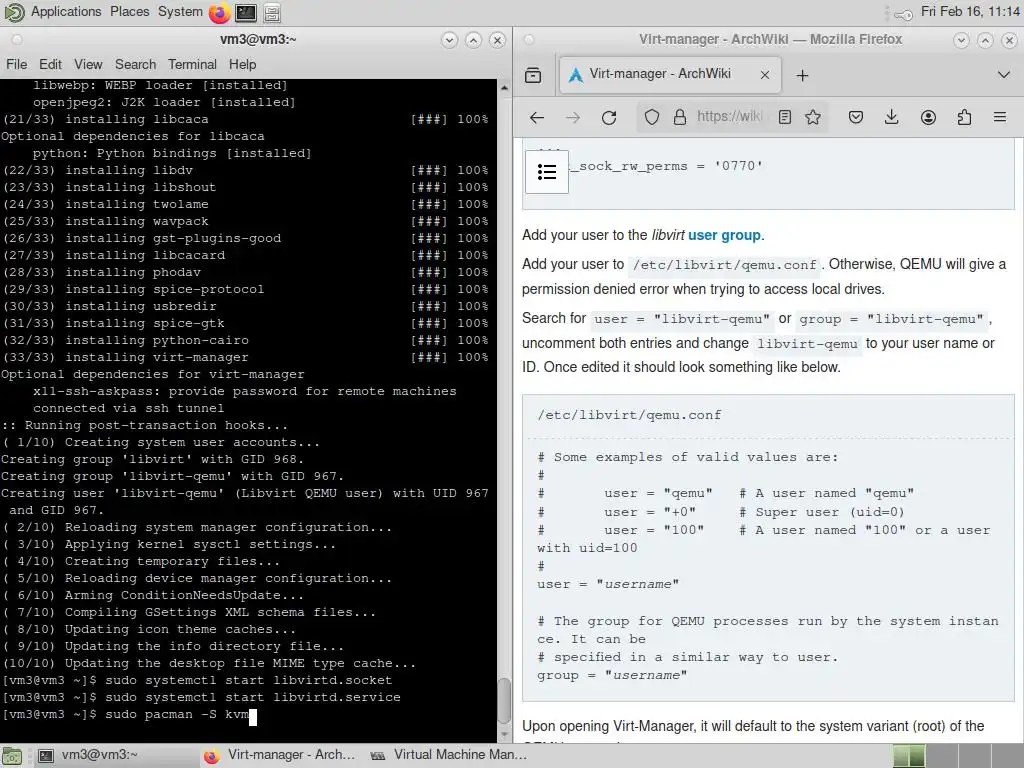Open the Applications menu
This screenshot has height=768, width=1024.
click(66, 12)
